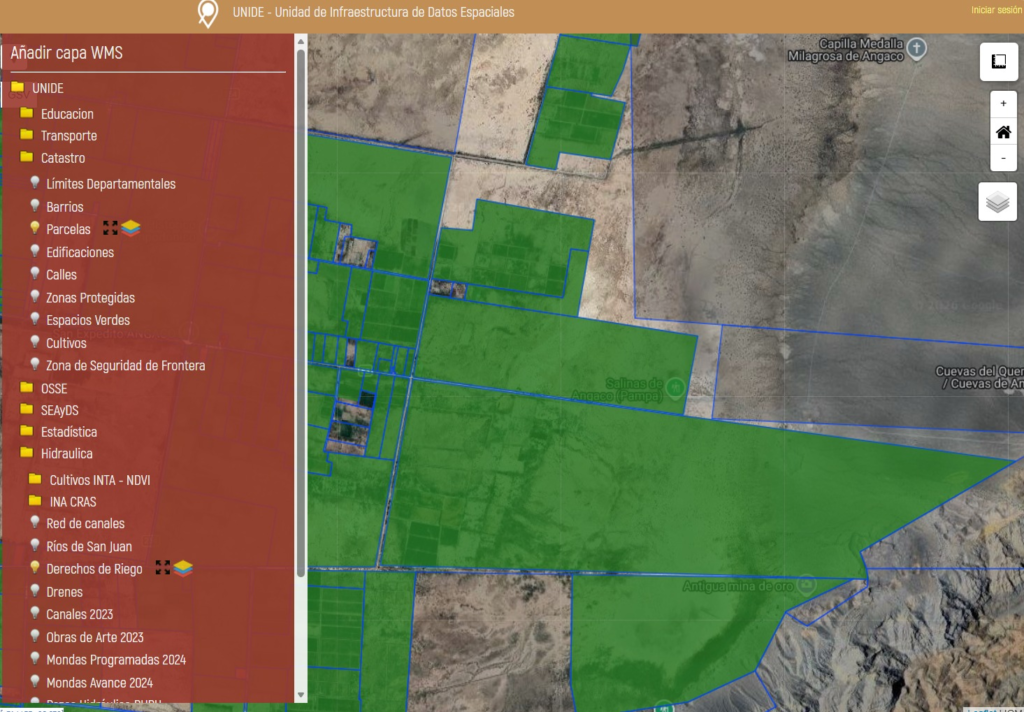Zoom out of the map
Screen dimensions: 1024x712
coord(1003,158)
